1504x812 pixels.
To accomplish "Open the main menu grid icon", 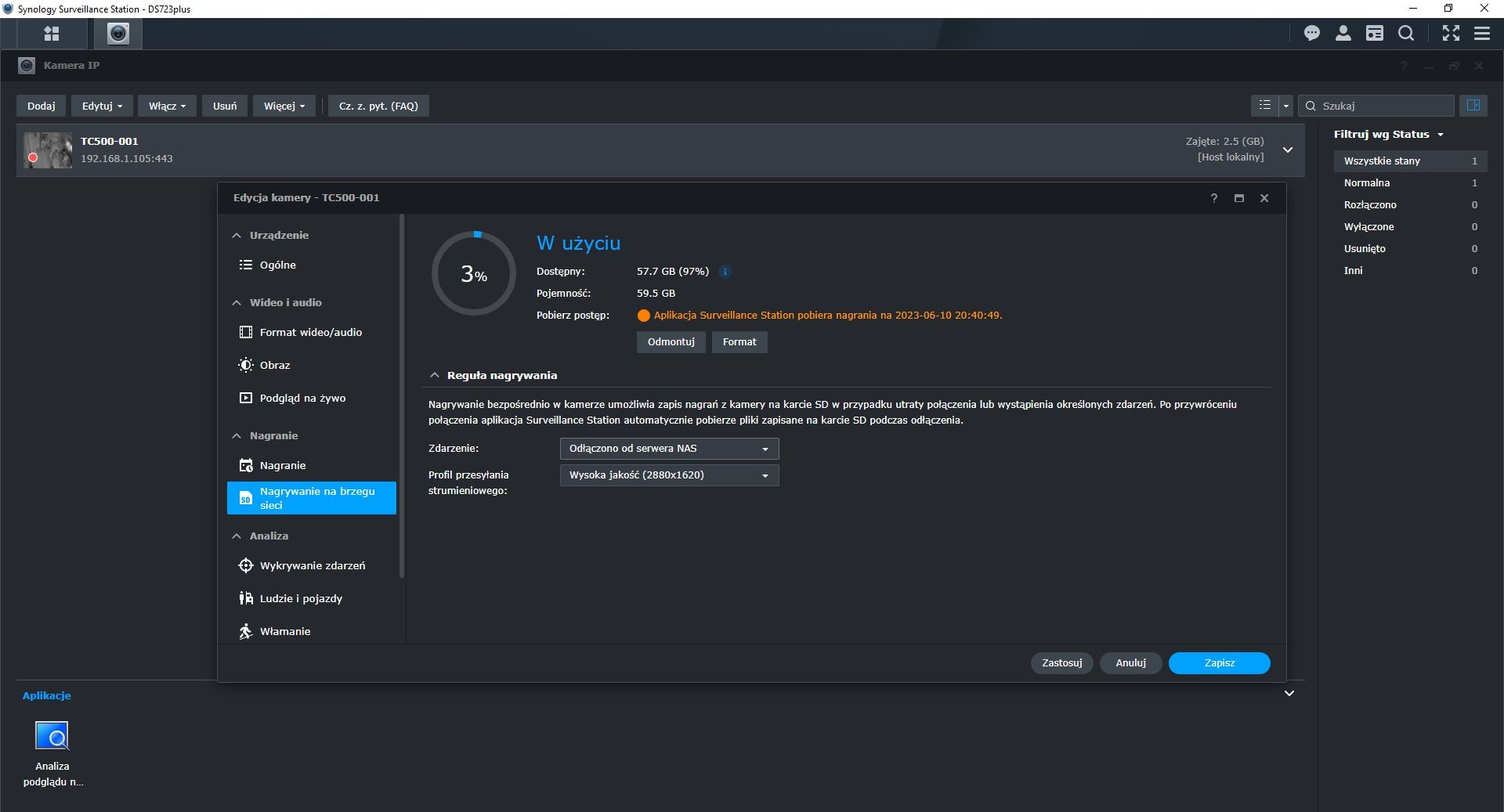I will pyautogui.click(x=52, y=33).
